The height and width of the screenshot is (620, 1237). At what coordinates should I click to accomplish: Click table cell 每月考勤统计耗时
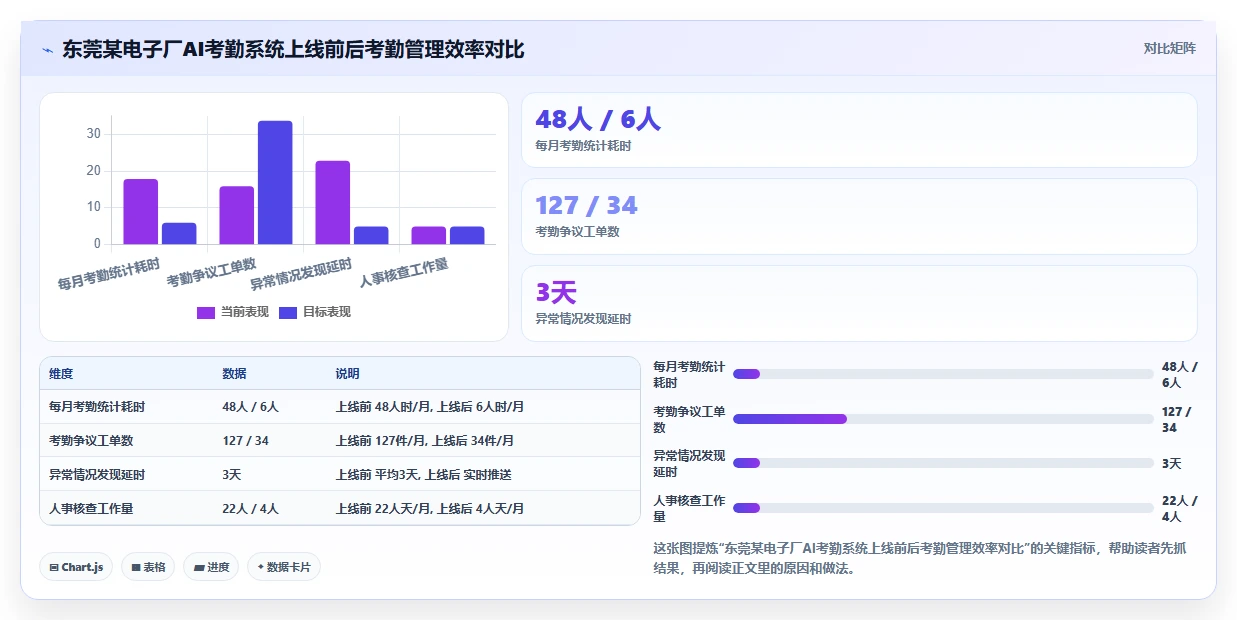(x=97, y=407)
